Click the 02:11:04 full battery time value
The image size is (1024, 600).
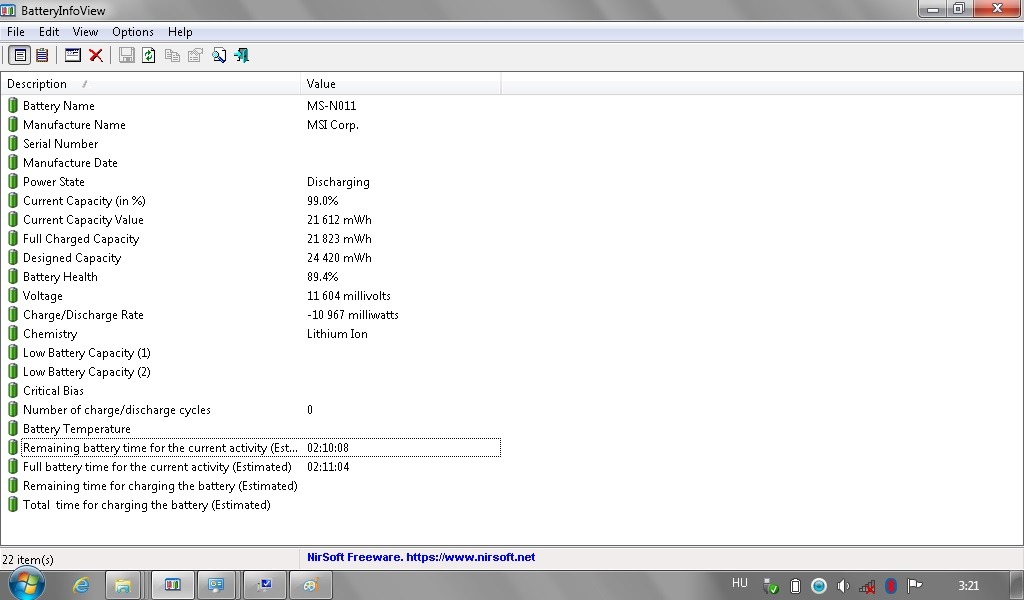coord(328,467)
